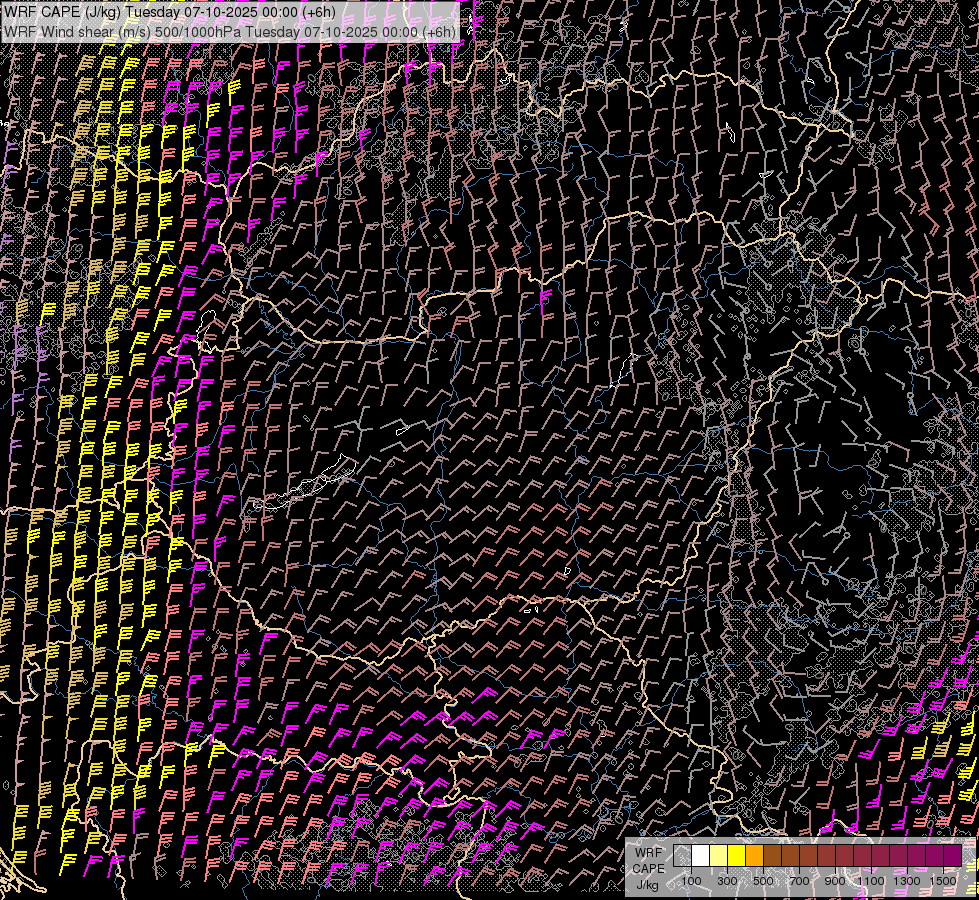Click the J/kg unit label in legend
Image resolution: width=979 pixels, height=900 pixels.
(648, 884)
